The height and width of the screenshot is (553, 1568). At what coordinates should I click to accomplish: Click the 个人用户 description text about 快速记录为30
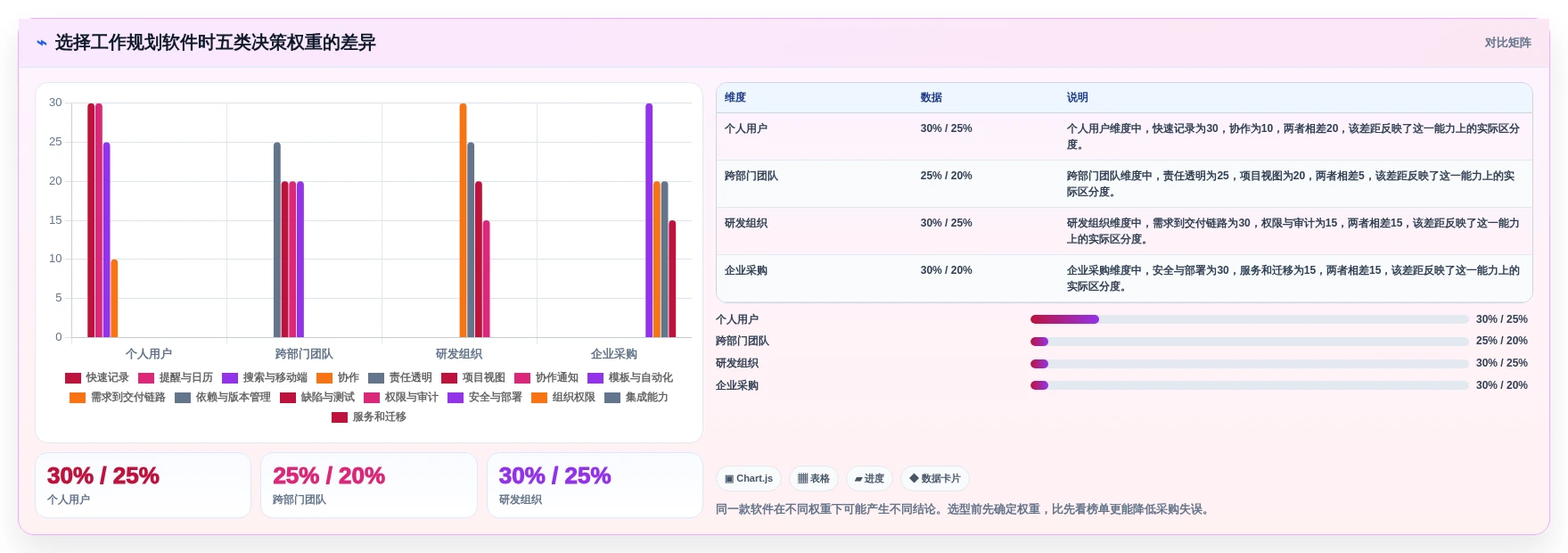click(1293, 136)
